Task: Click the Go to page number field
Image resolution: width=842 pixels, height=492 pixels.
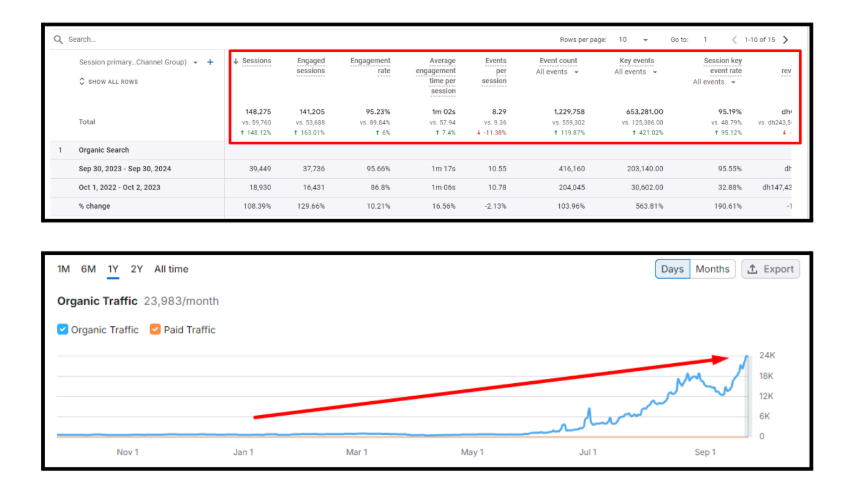Action: click(706, 40)
